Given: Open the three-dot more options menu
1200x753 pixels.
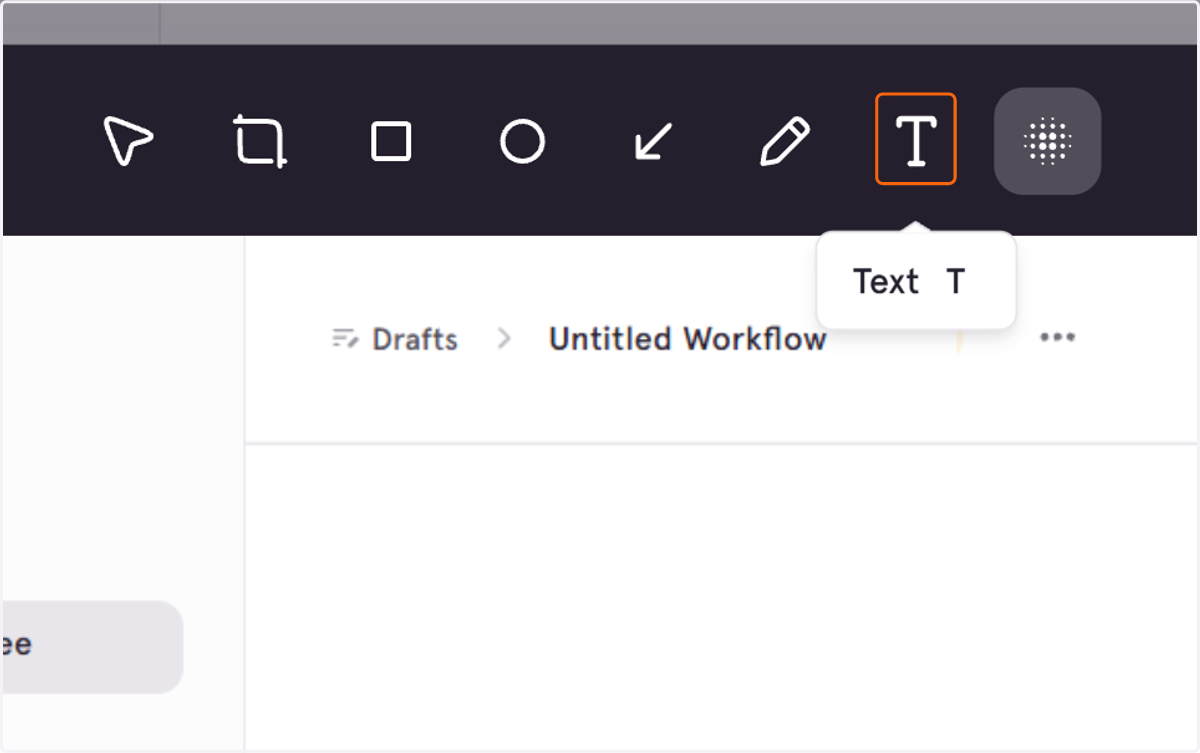Looking at the screenshot, I should point(1057,337).
